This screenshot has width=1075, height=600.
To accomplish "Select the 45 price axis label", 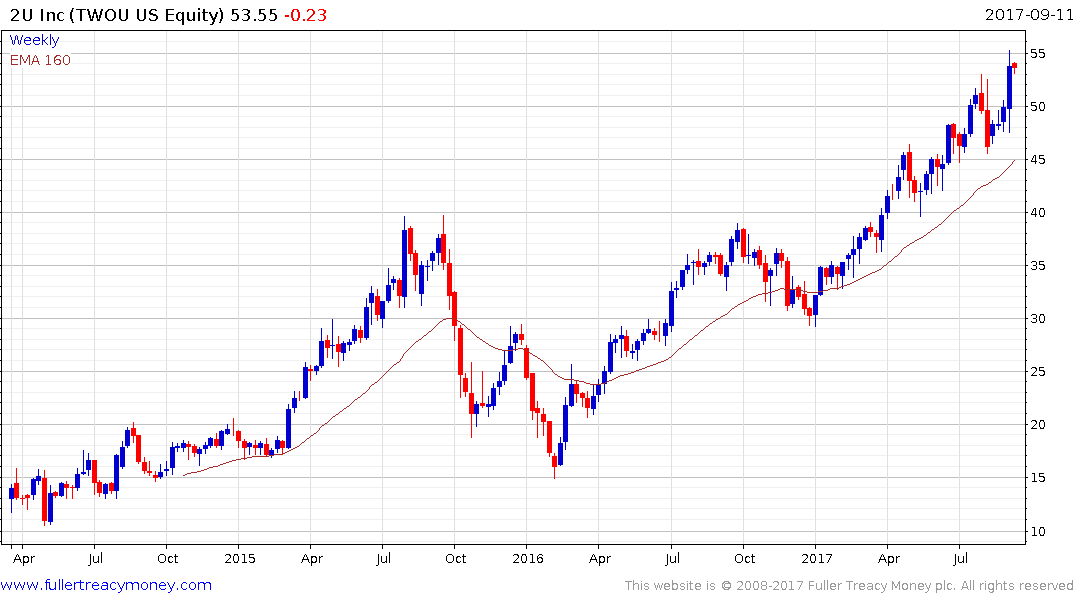I will 1037,160.
